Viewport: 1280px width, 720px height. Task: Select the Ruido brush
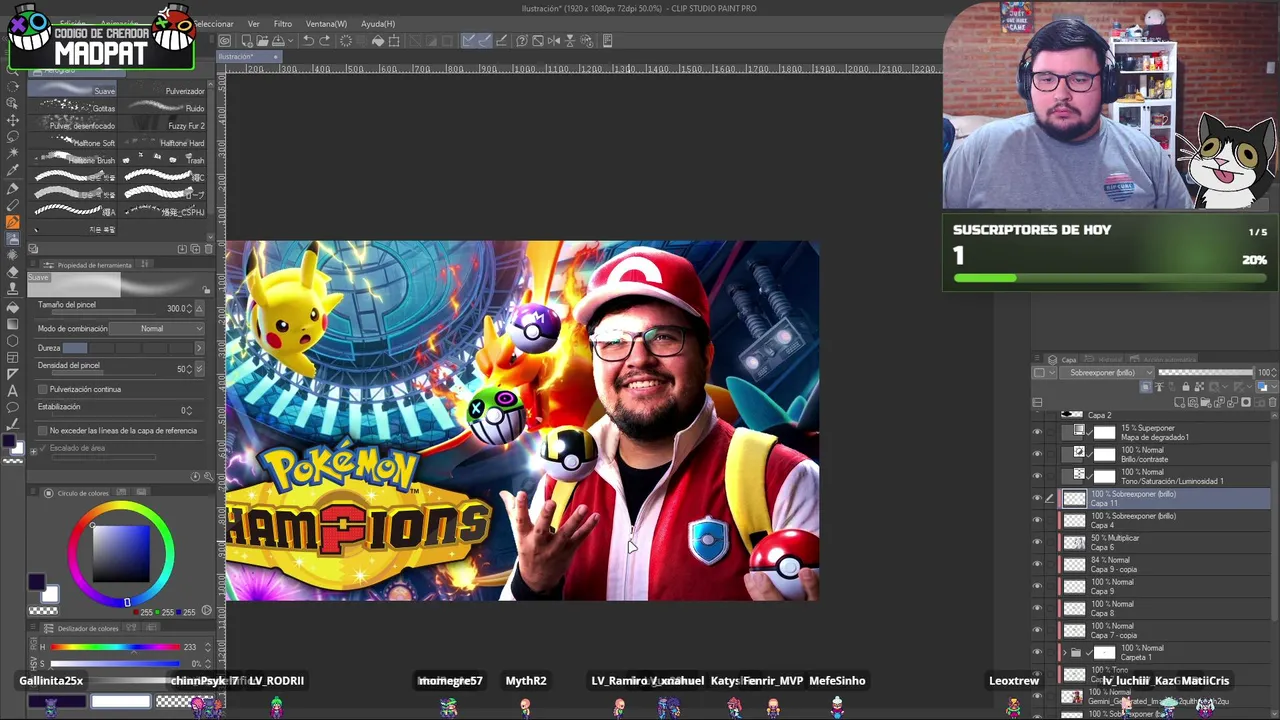164,108
